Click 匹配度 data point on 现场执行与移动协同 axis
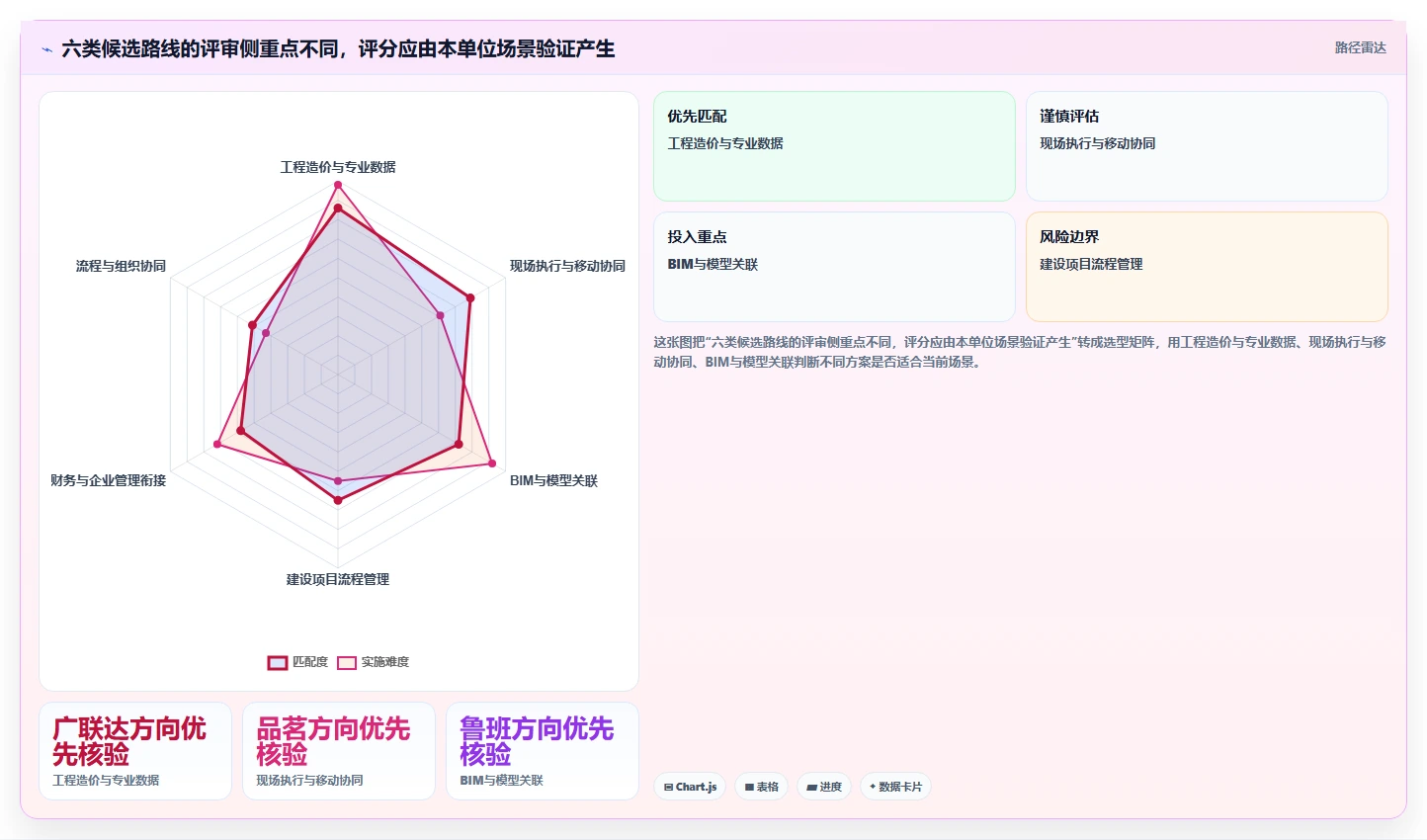The width and height of the screenshot is (1427, 840). pos(470,297)
